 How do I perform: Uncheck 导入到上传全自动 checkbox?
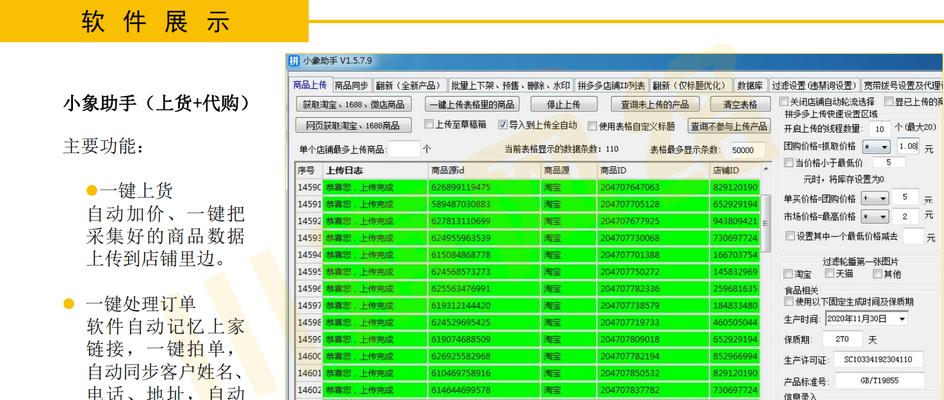tap(503, 125)
